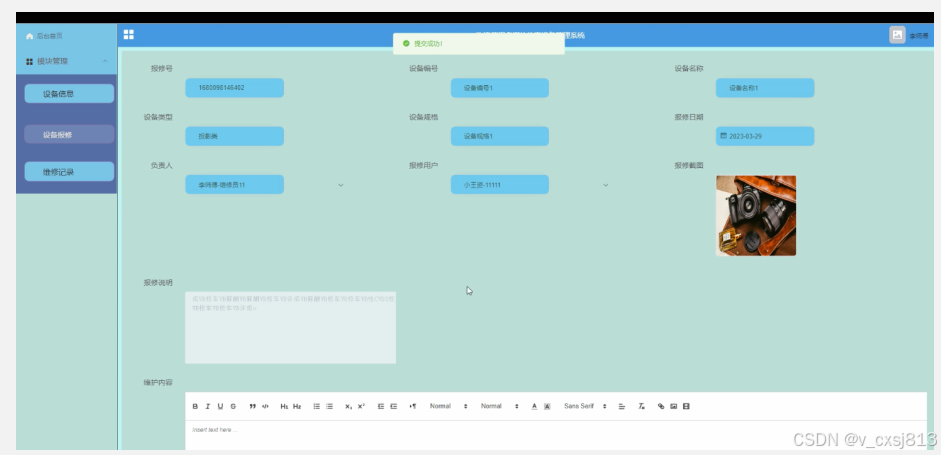This screenshot has width=941, height=455.
Task: Apply subscript formatting
Action: coord(349,406)
